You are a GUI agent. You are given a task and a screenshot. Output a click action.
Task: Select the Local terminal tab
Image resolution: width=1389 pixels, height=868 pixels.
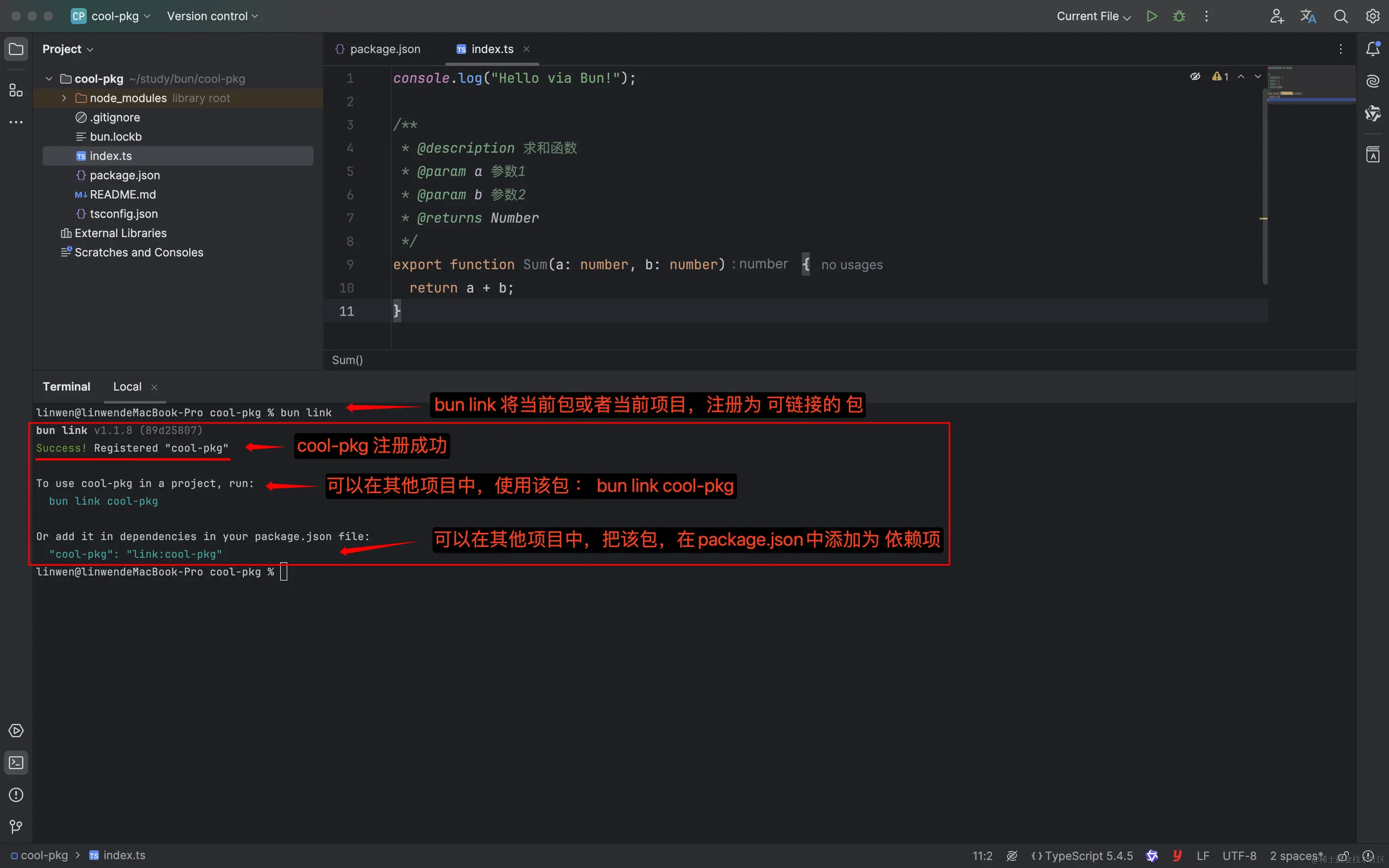click(x=127, y=386)
